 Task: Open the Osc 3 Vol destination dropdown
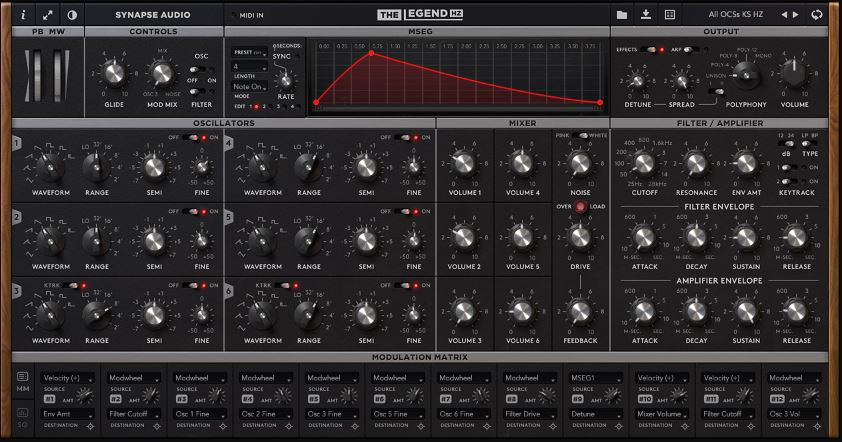pyautogui.click(x=794, y=414)
